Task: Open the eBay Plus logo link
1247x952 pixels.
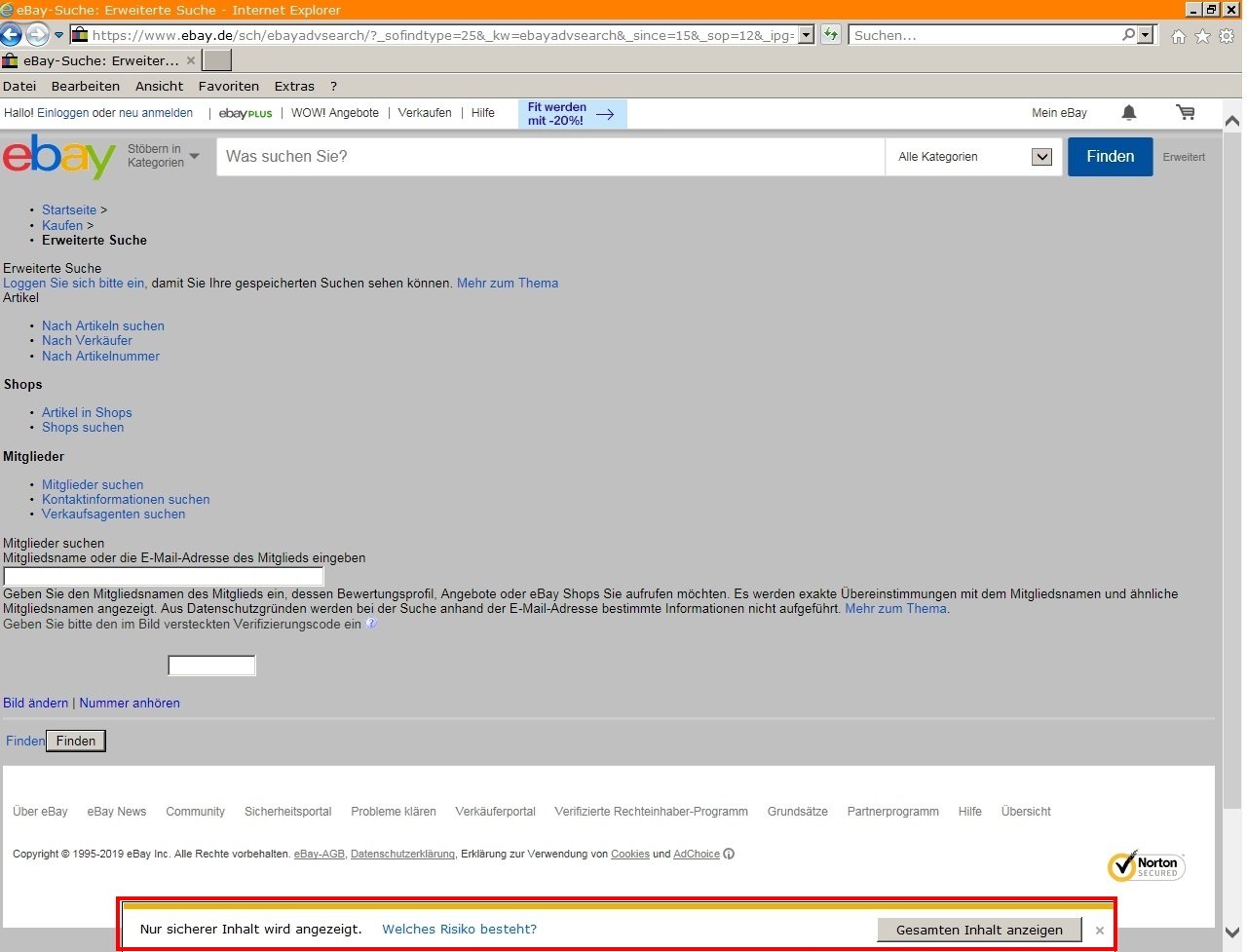Action: pyautogui.click(x=246, y=113)
